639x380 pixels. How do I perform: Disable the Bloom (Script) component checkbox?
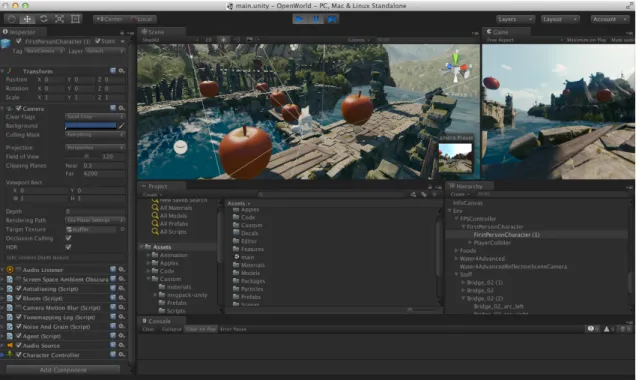pos(18,298)
